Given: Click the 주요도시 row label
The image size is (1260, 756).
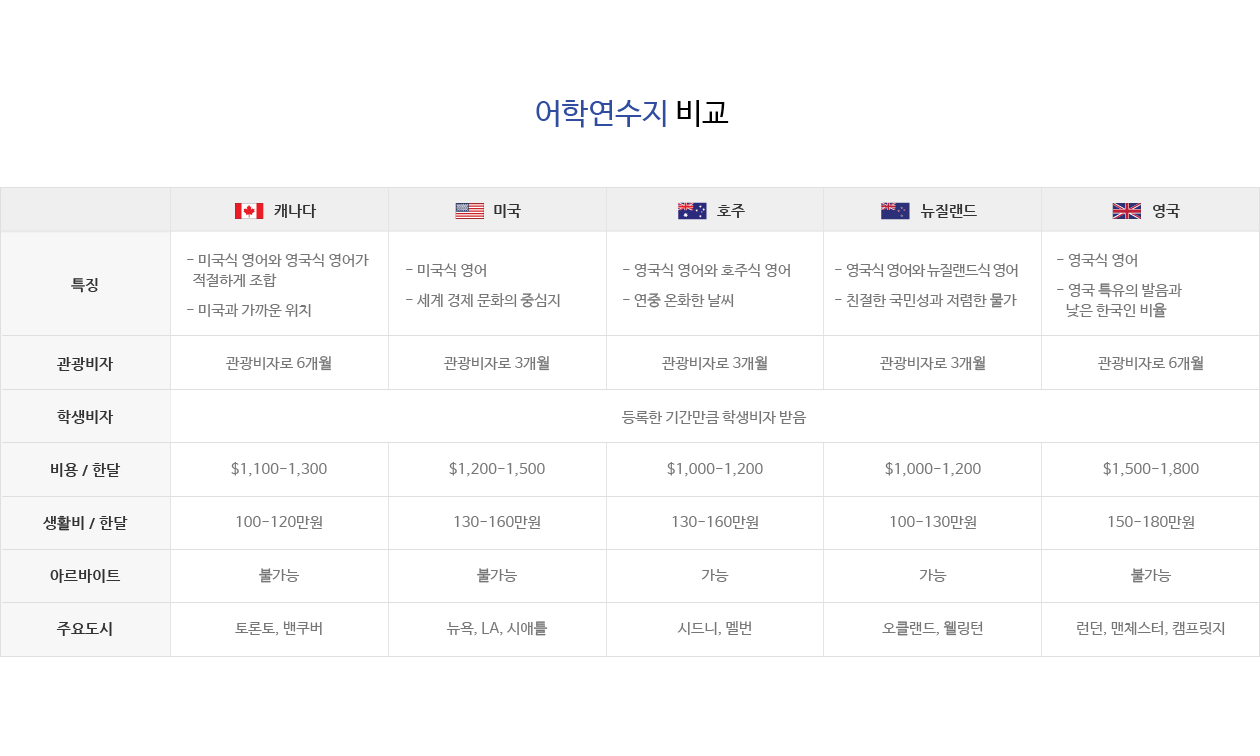Looking at the screenshot, I should point(85,629).
